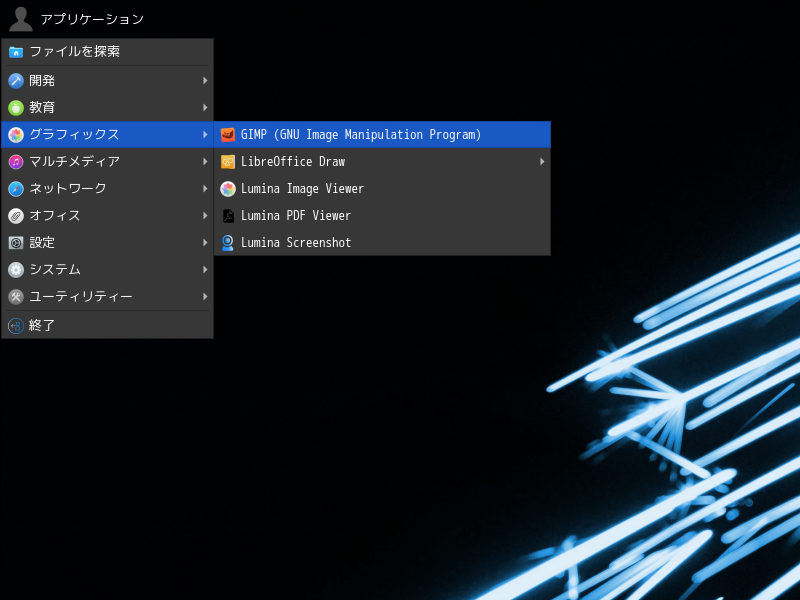Click the ネットワーク globe icon
This screenshot has width=800, height=600.
[14, 188]
